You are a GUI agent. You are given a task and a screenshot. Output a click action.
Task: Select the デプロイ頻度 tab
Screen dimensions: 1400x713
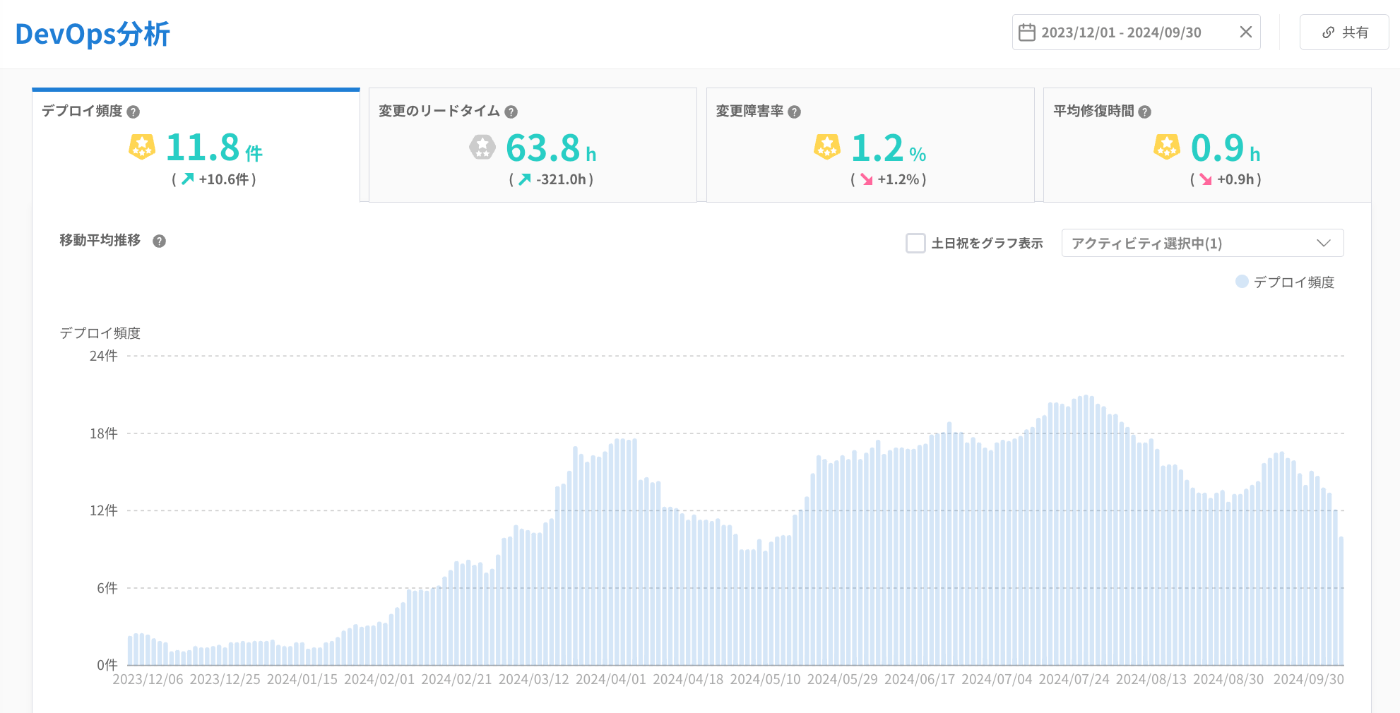point(196,145)
